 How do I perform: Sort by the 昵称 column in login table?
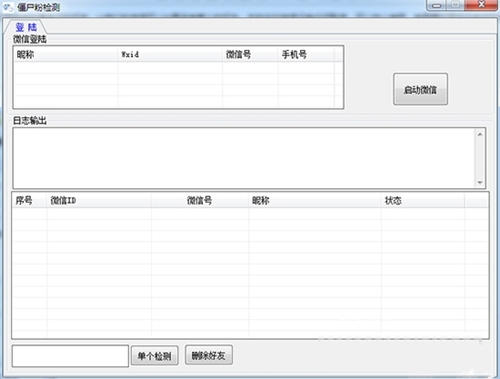(x=66, y=54)
